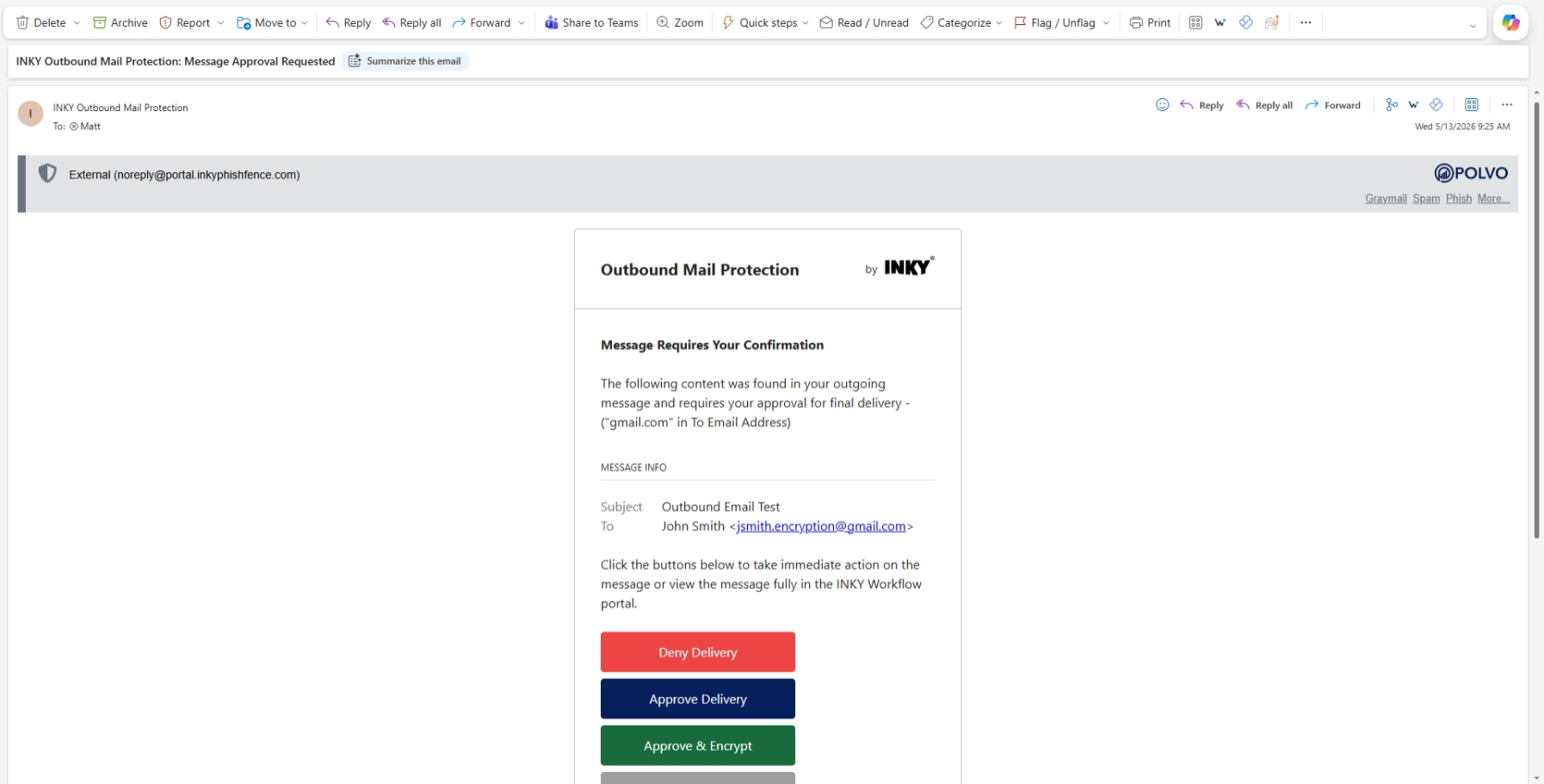1544x784 pixels.
Task: Click the External noreply@portal.inkyphishfence.com text
Action: tap(184, 175)
